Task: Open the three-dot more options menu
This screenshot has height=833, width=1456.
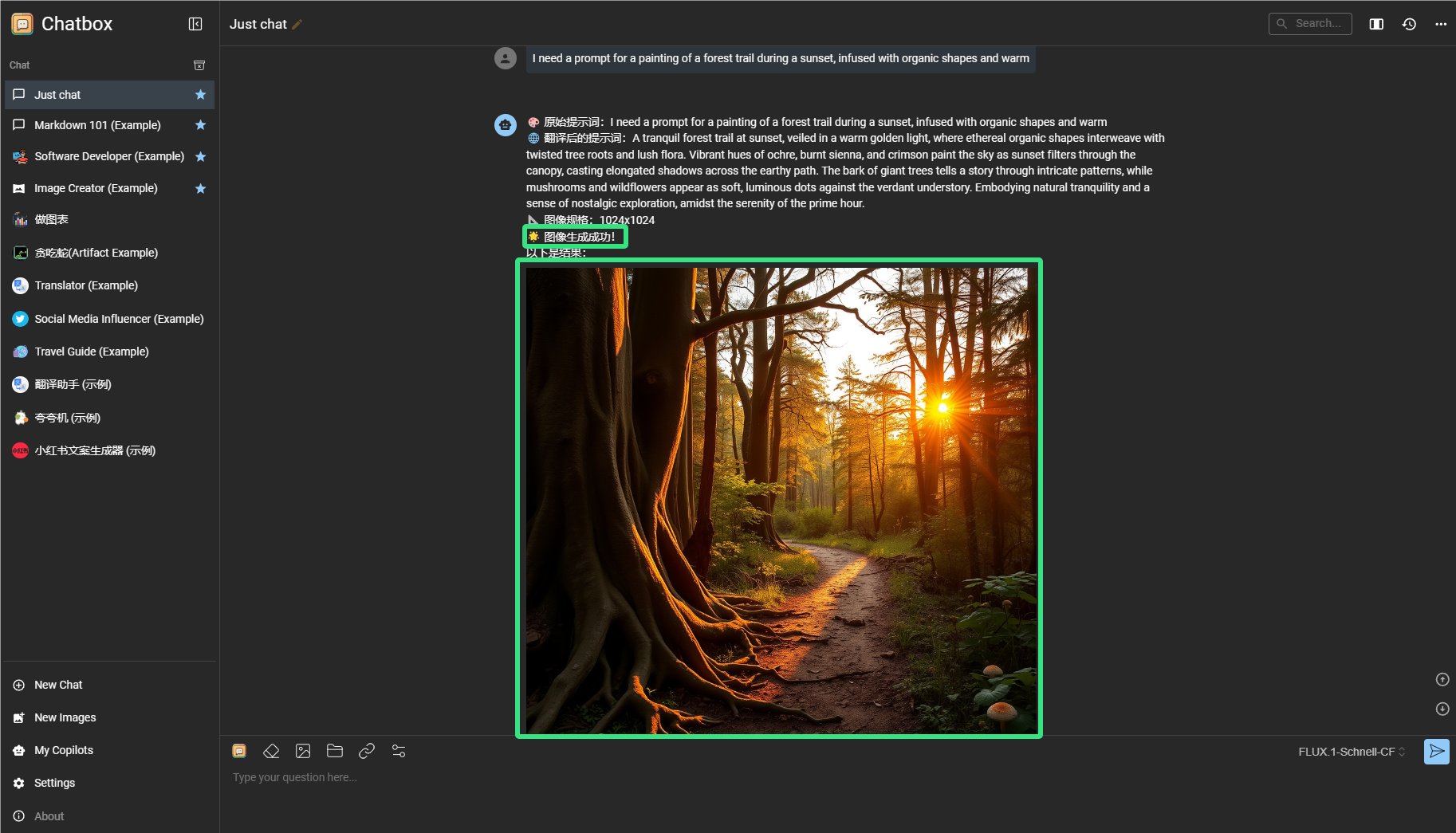Action: coord(1441,24)
